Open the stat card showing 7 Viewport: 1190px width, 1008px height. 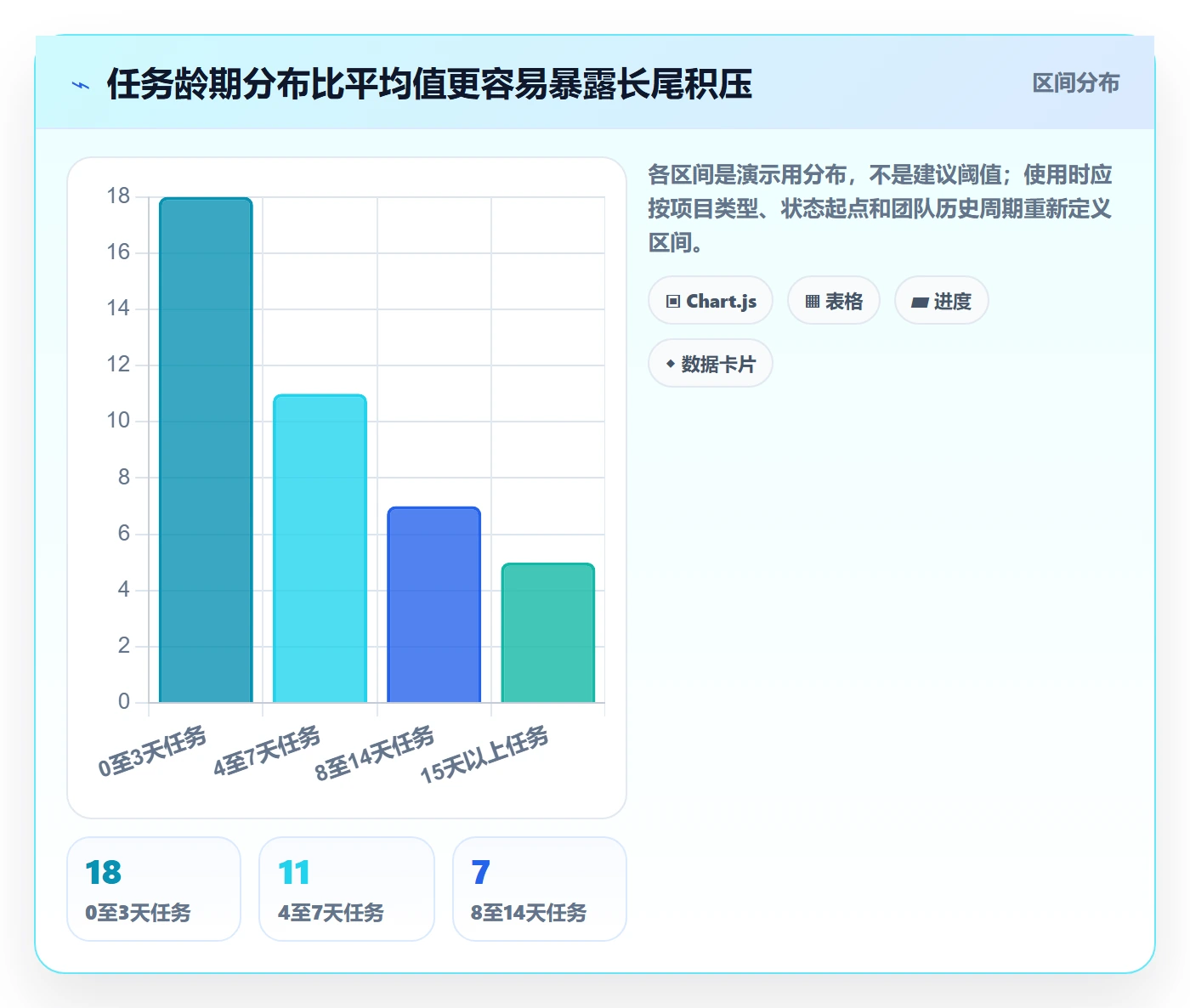[x=540, y=889]
